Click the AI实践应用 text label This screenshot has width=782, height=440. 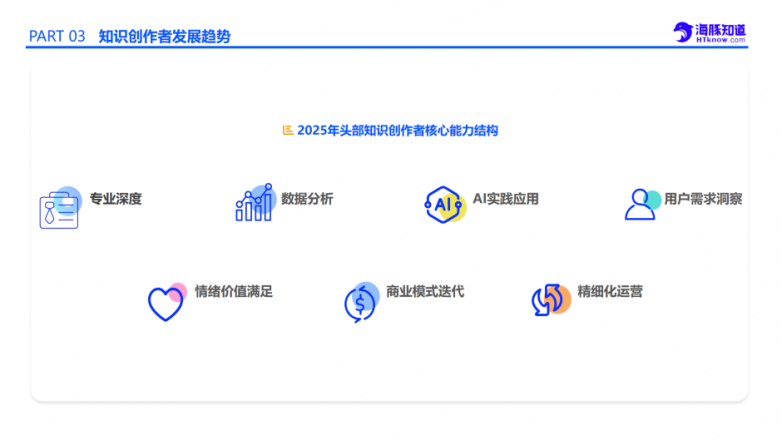point(505,199)
